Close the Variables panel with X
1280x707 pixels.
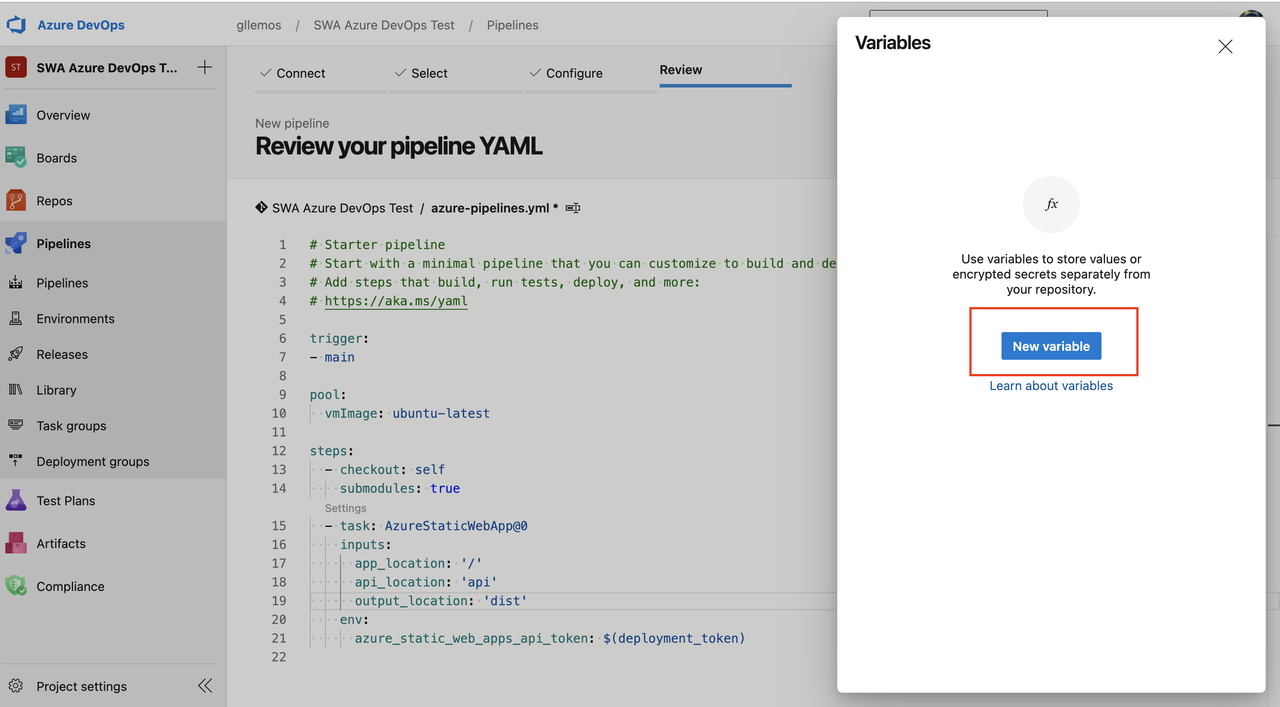(x=1225, y=47)
